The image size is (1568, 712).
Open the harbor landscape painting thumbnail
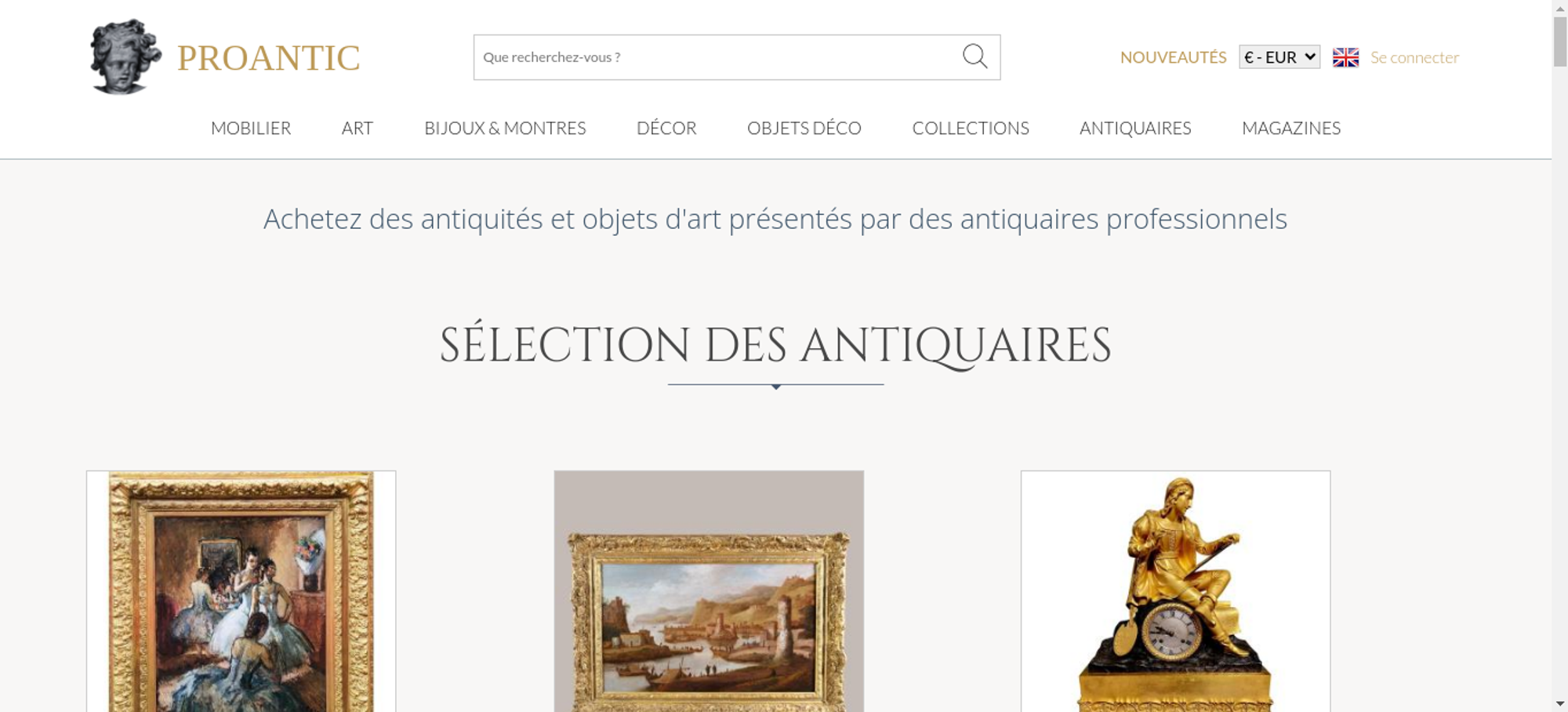(709, 591)
